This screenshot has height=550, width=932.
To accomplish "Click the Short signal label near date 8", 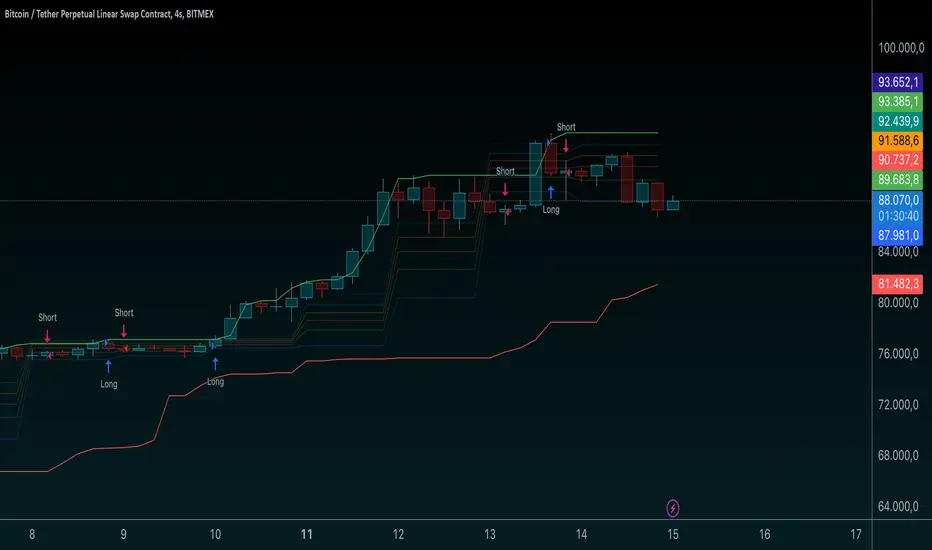I will (48, 318).
